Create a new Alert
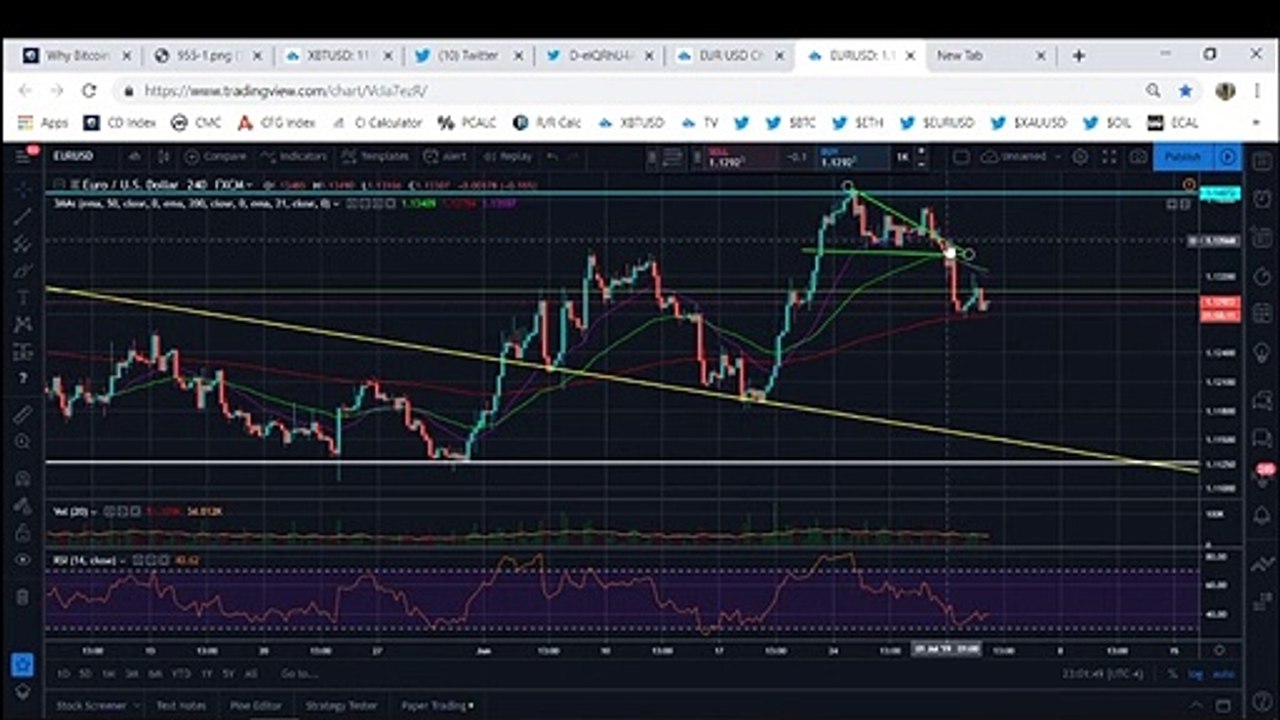1280x720 pixels. click(445, 156)
